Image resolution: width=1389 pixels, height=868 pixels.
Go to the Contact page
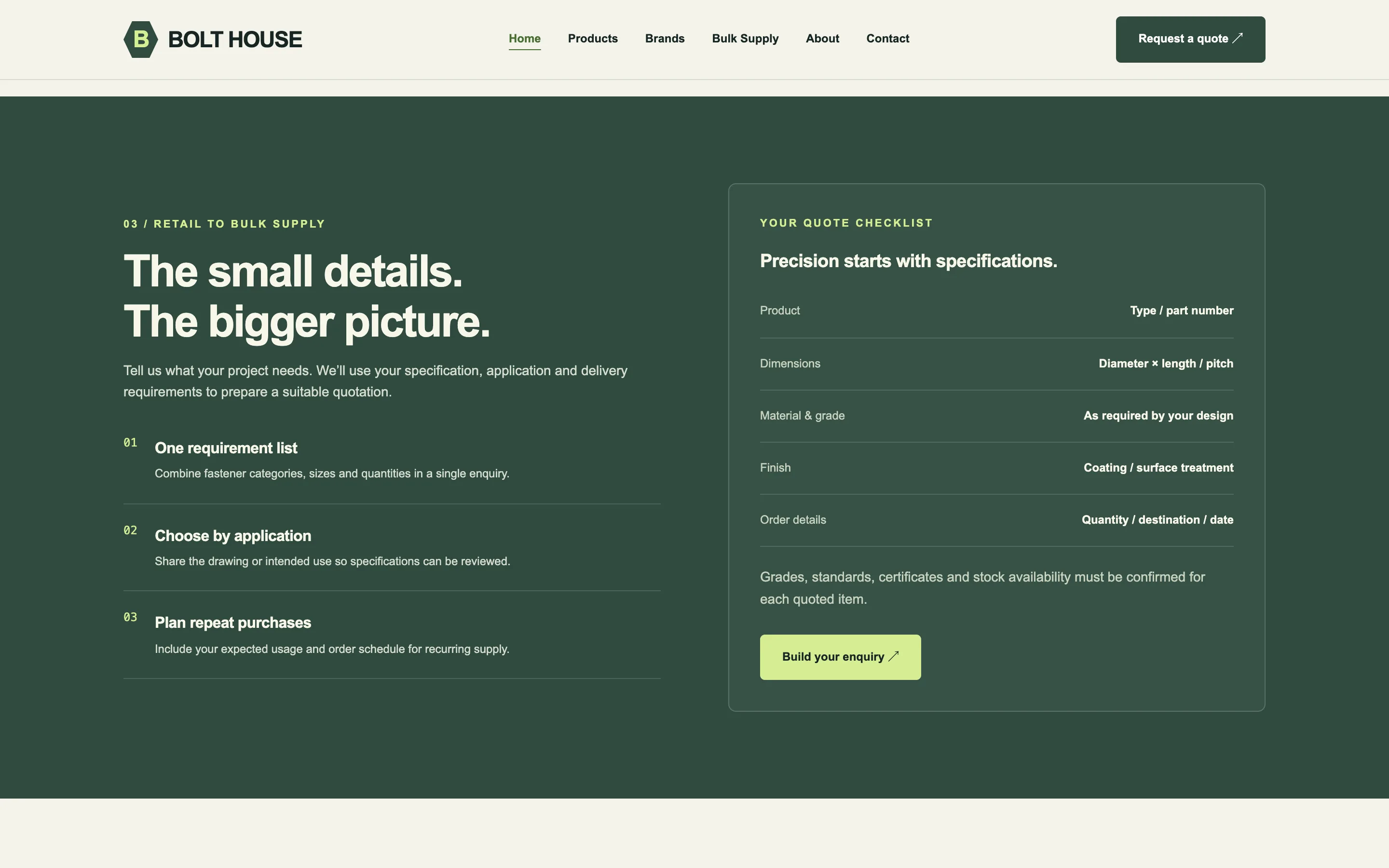(887, 39)
